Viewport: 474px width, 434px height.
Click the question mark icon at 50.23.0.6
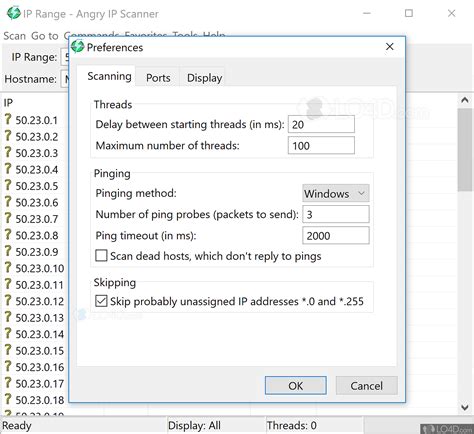pyautogui.click(x=8, y=202)
